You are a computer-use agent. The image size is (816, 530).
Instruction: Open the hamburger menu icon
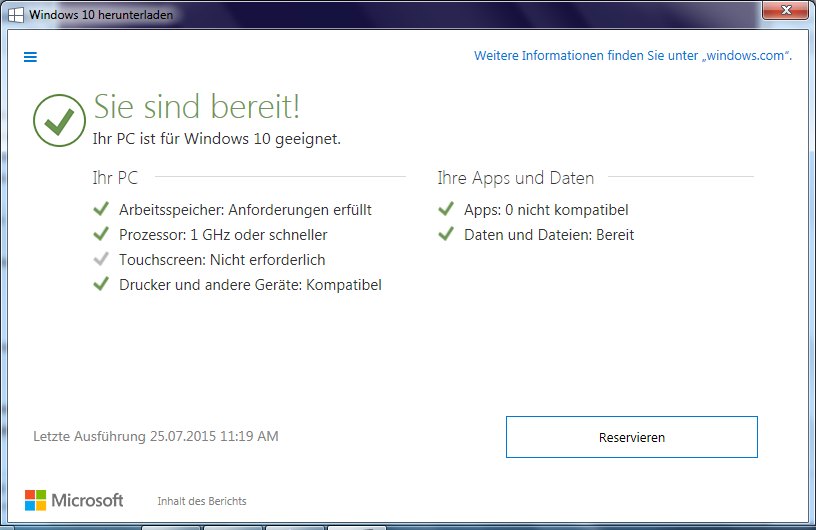pyautogui.click(x=30, y=57)
